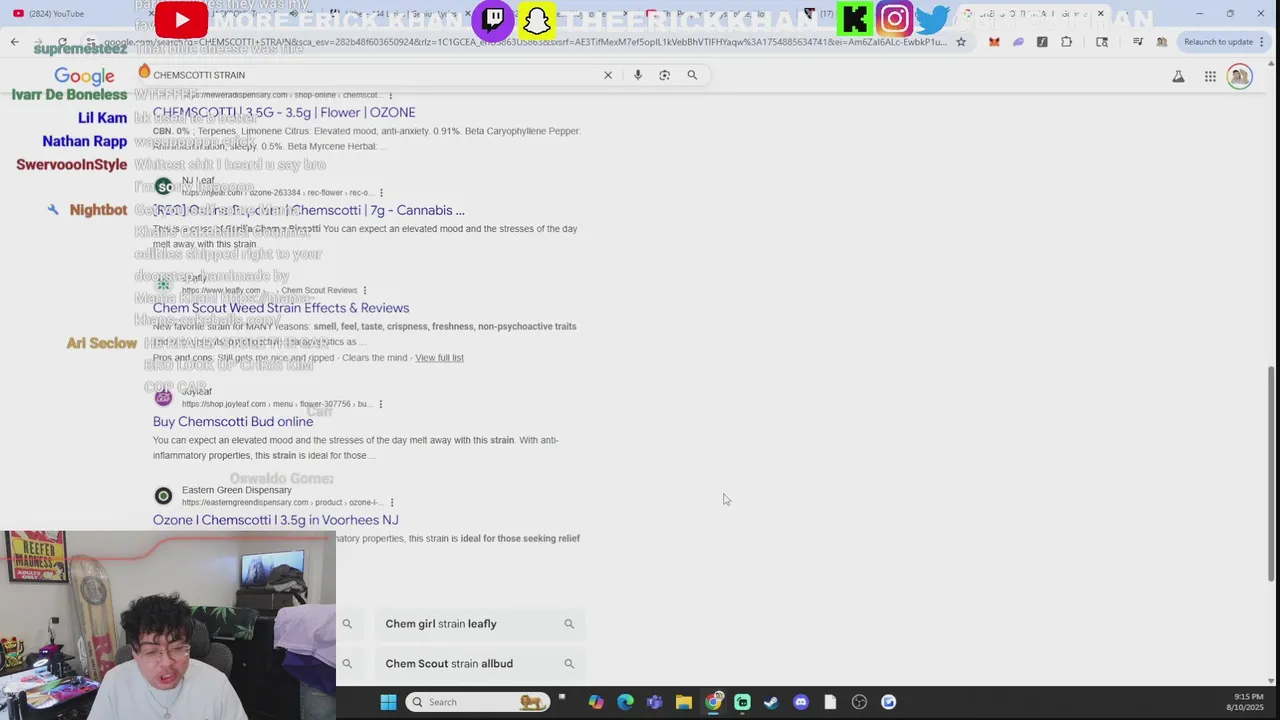Start voice search with the microphone
The image size is (1280, 720).
pos(637,75)
